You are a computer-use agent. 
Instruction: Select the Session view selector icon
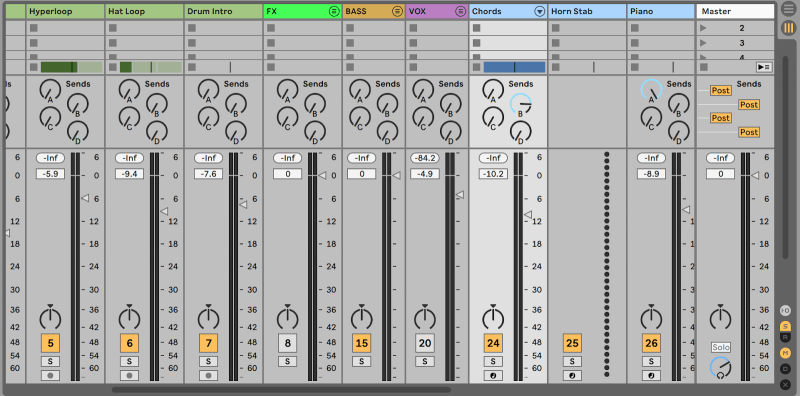coord(789,28)
